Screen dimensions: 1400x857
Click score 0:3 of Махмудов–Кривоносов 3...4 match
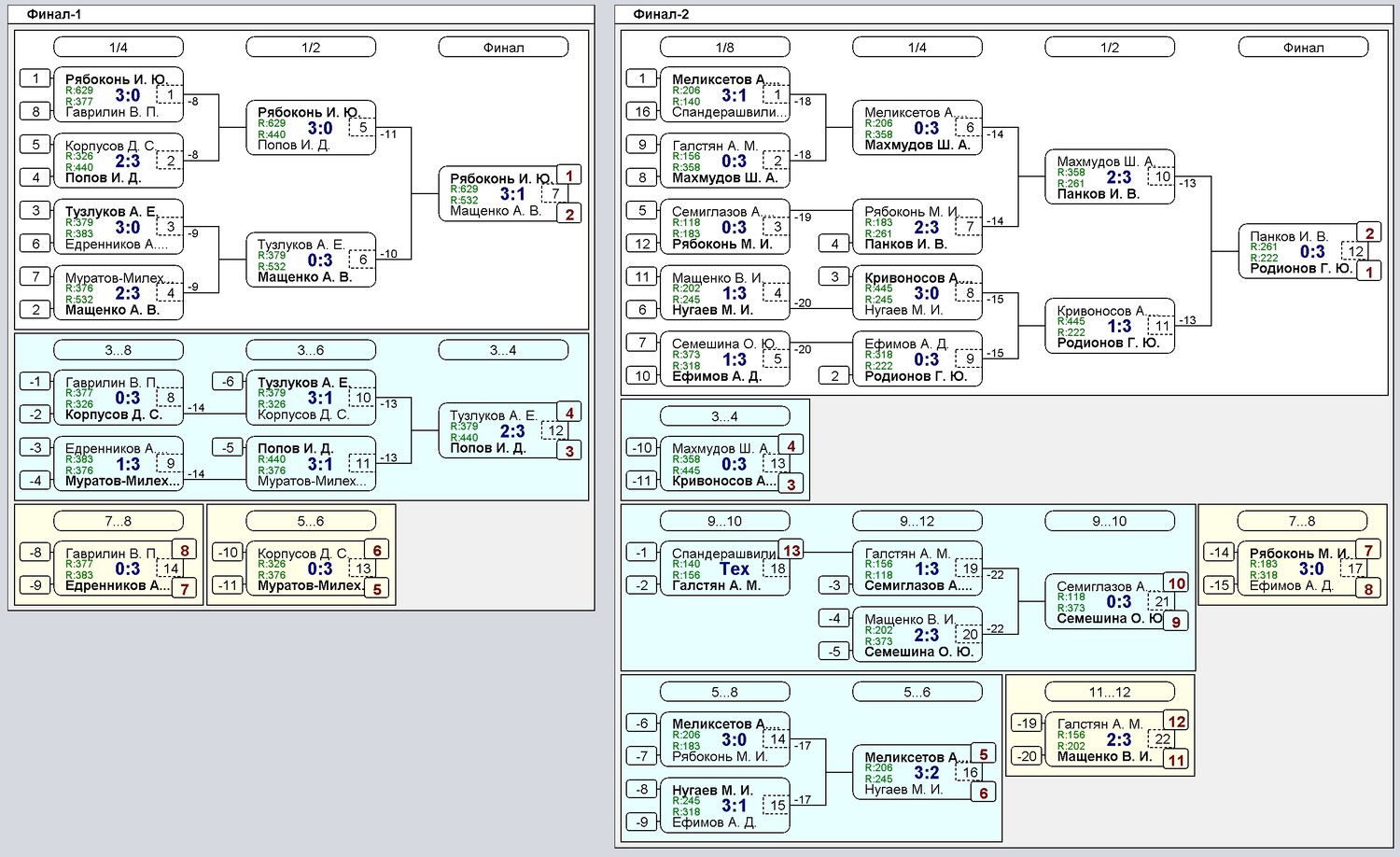tap(735, 464)
